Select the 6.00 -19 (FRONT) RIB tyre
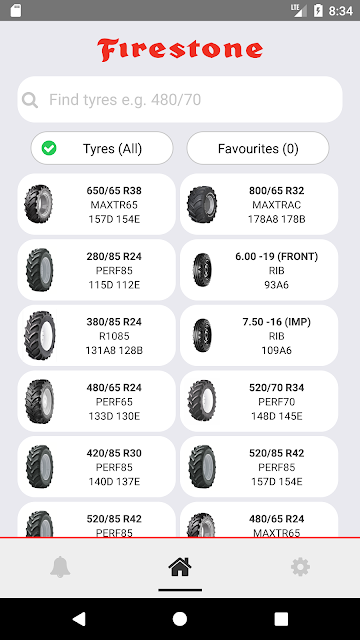Viewport: 360px width, 640px height. [x=259, y=270]
